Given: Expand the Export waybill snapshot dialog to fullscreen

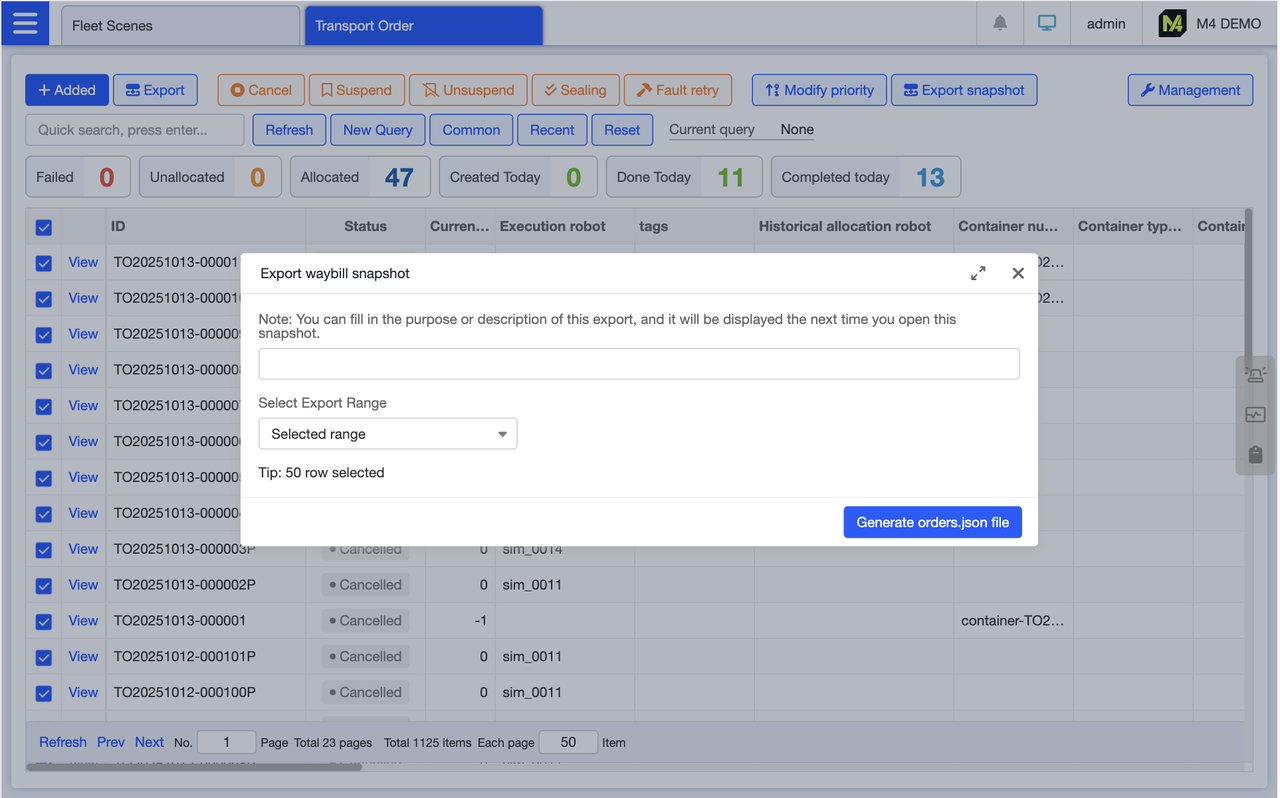Looking at the screenshot, I should click(978, 272).
